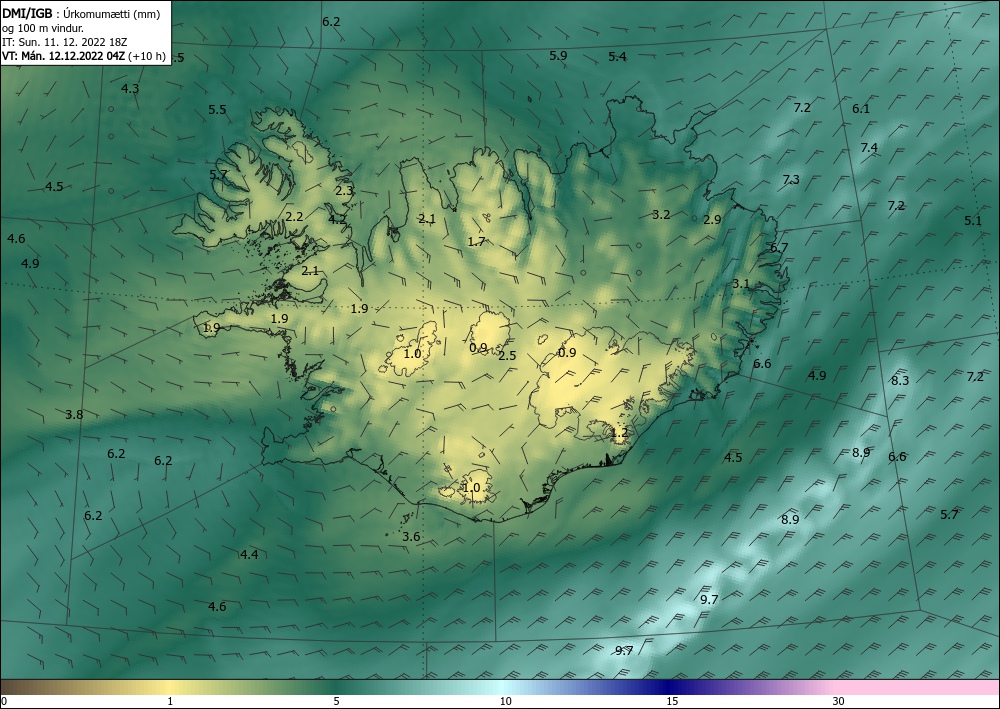Click the 3.2 map value
The image size is (1000, 709).
661,215
